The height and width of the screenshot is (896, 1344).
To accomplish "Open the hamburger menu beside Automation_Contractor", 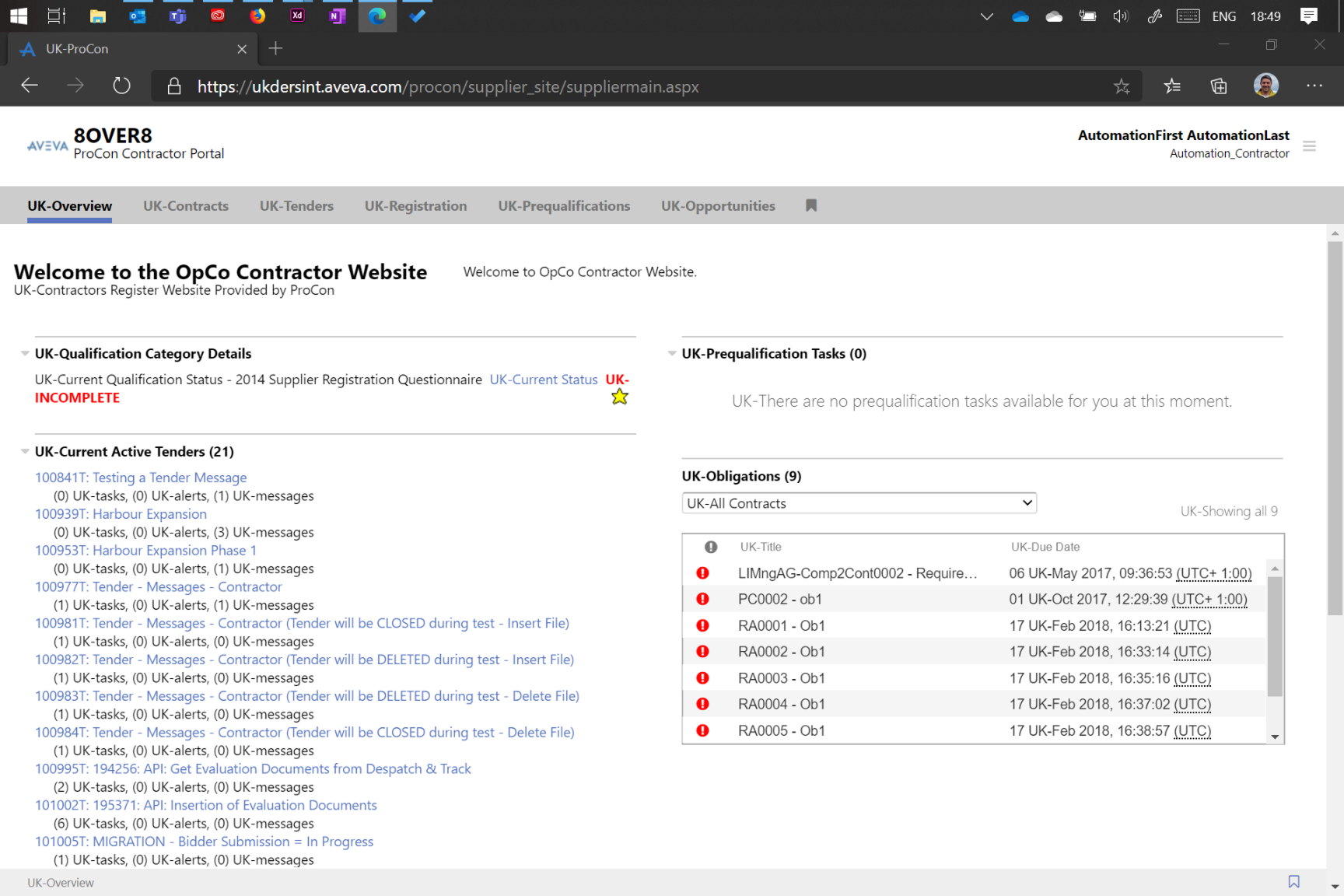I will click(1309, 145).
